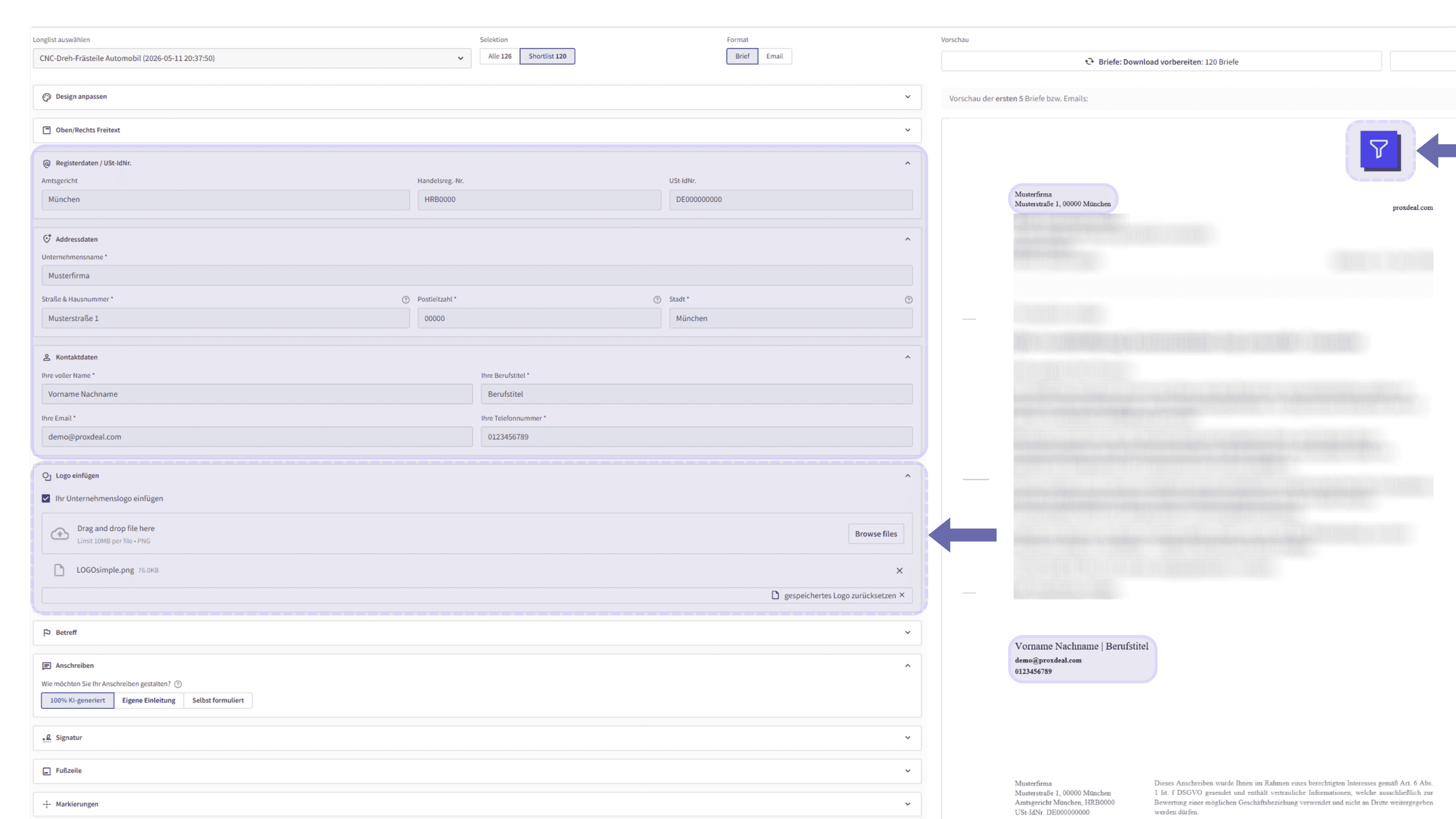Image resolution: width=1456 pixels, height=819 pixels.
Task: Click the Logo einfügen section icon
Action: click(x=47, y=476)
